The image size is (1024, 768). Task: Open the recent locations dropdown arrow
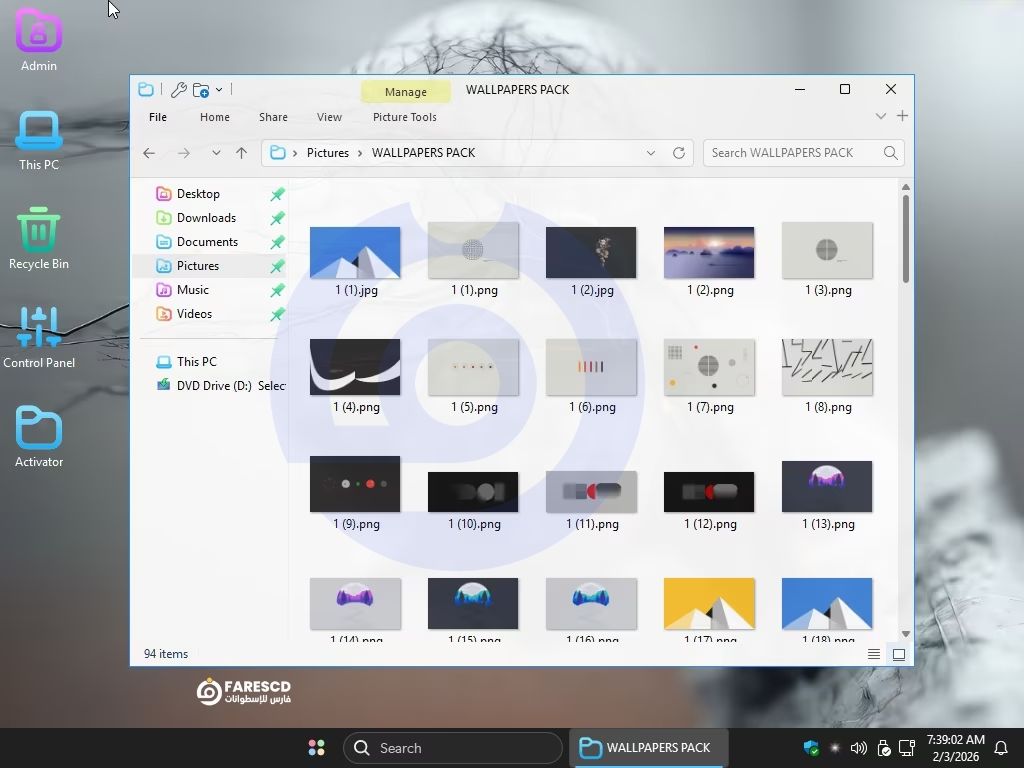tap(215, 153)
